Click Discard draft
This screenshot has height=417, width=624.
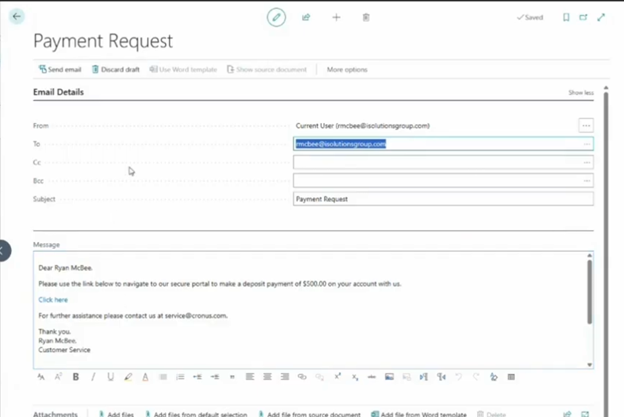[115, 69]
